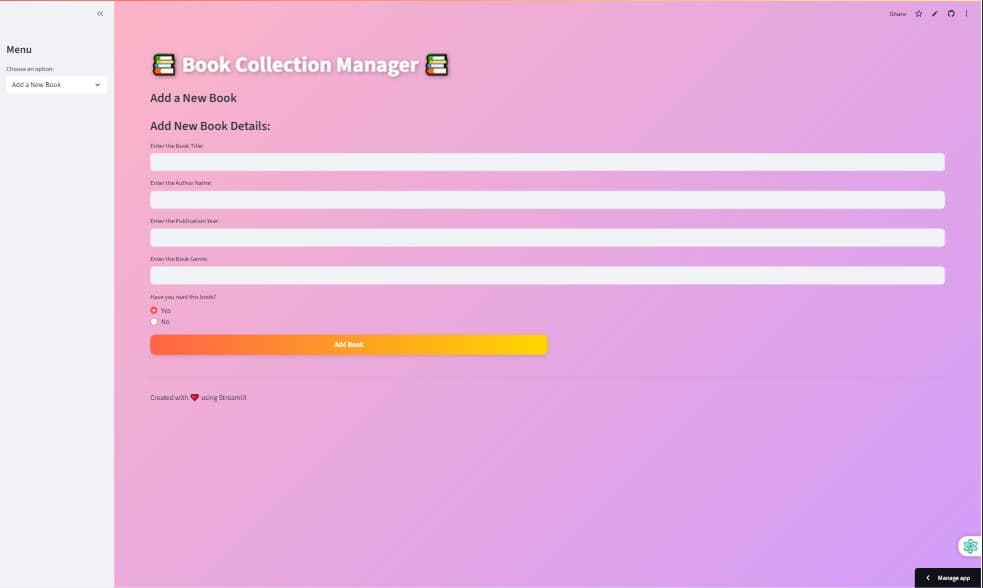
Task: Click the Book Genre input field
Action: tap(547, 275)
